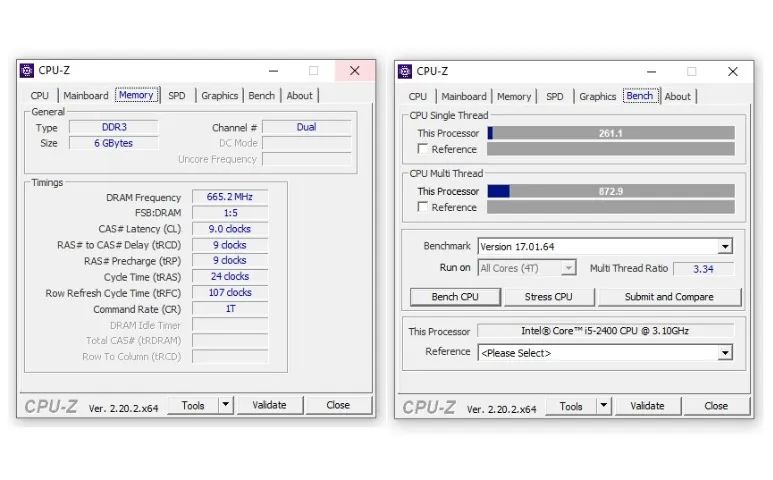Open Graphics tab in right window
773x480 pixels.
click(x=597, y=97)
